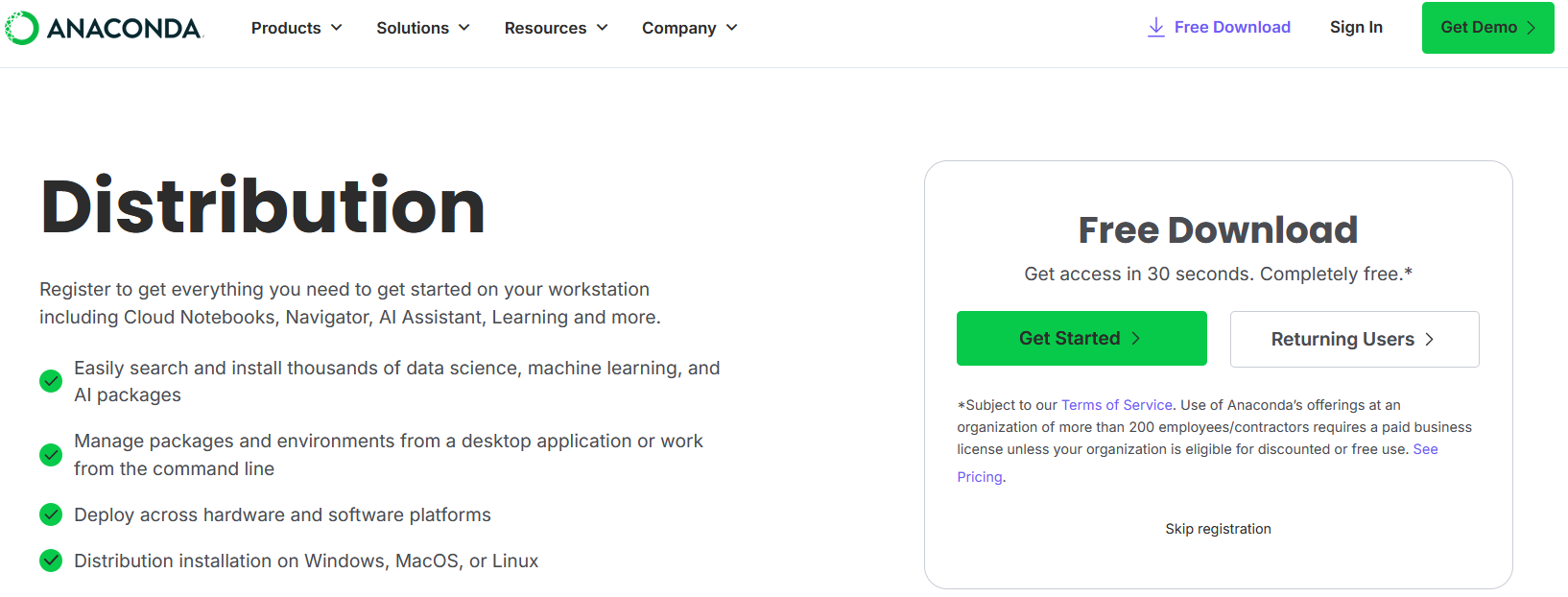Click the Anaconda logo
Image resolution: width=1568 pixels, height=597 pixels.
tap(104, 28)
